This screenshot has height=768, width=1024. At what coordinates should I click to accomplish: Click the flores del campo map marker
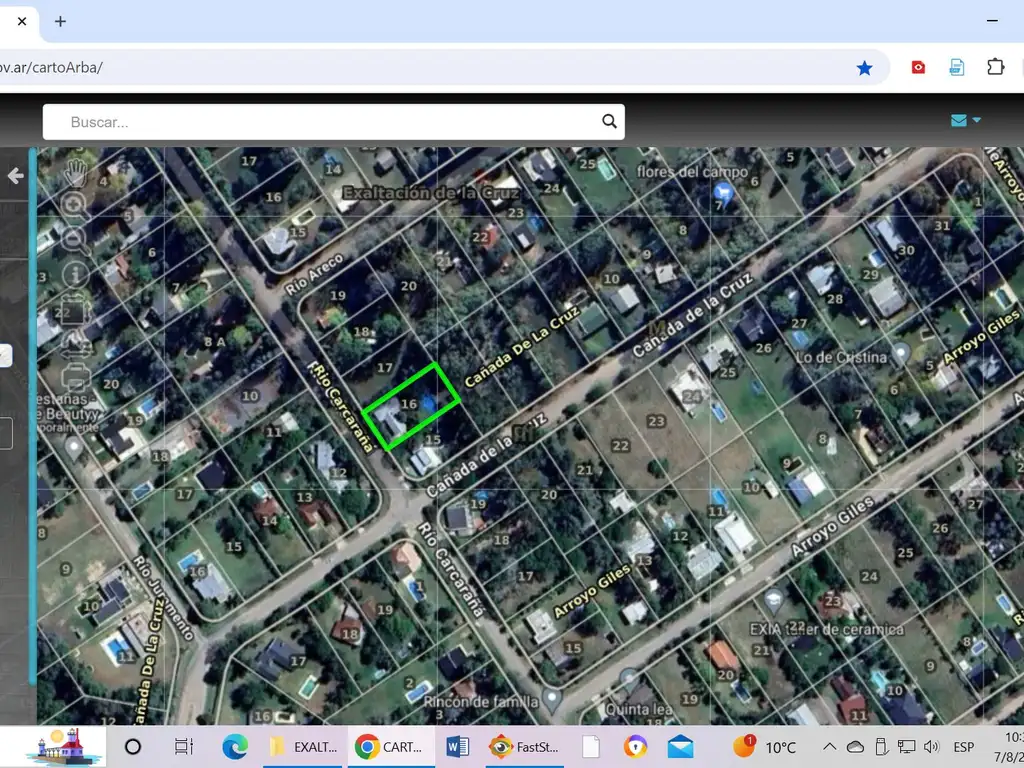click(x=723, y=191)
